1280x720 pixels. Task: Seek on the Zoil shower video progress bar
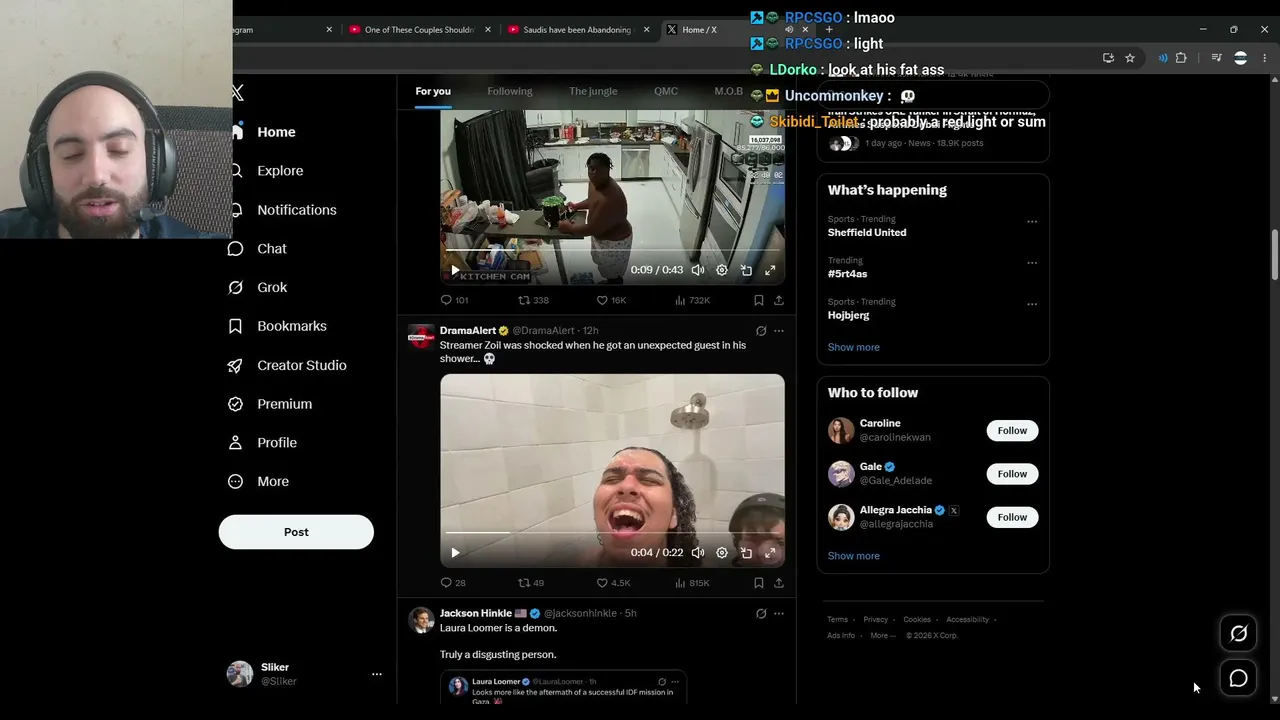pos(612,533)
